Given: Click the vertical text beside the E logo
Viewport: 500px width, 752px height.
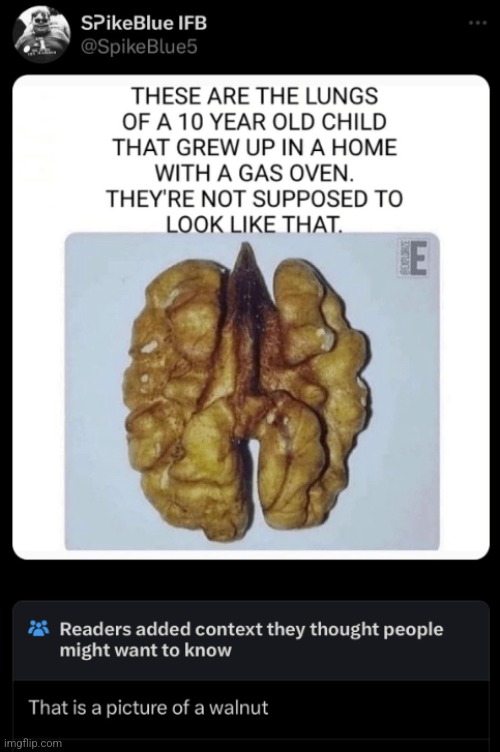Looking at the screenshot, I should (x=403, y=259).
